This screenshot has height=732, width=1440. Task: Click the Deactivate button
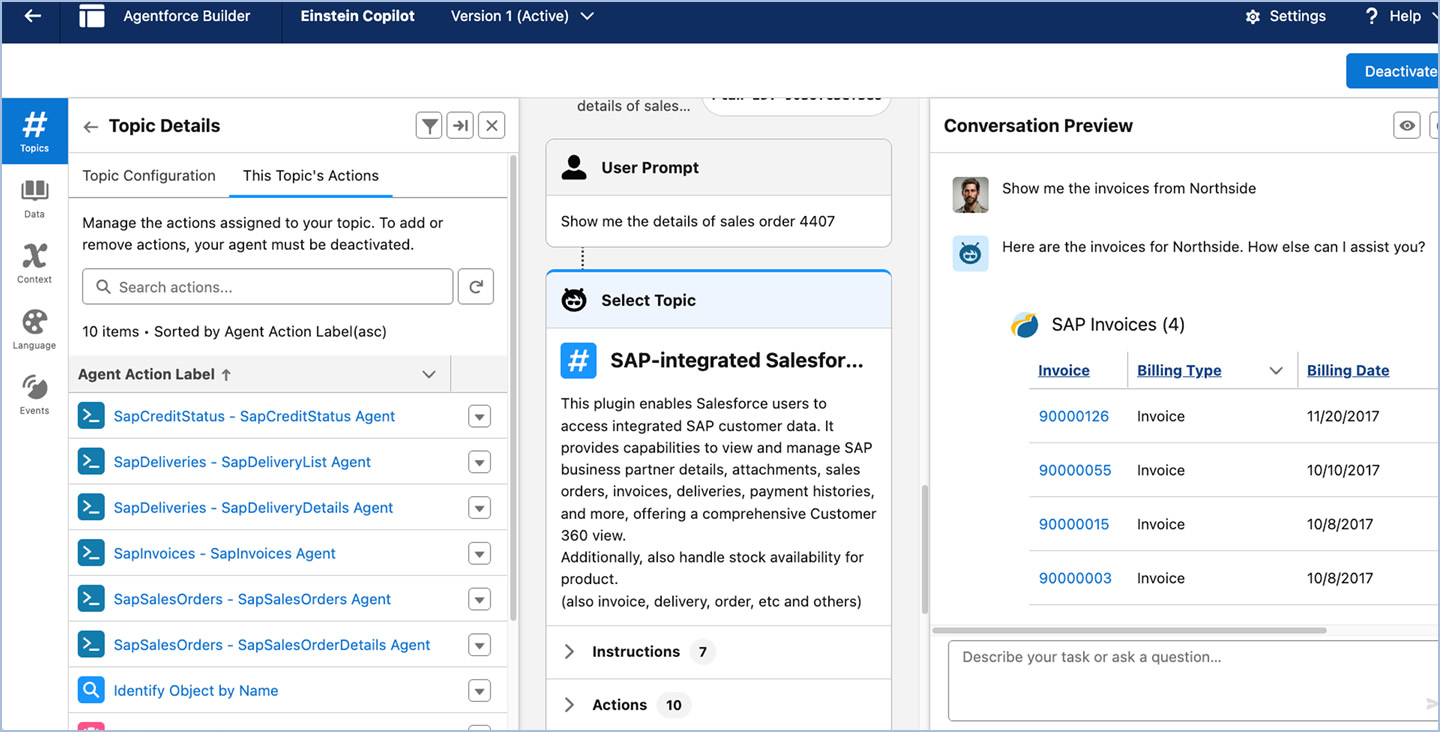tap(1393, 71)
